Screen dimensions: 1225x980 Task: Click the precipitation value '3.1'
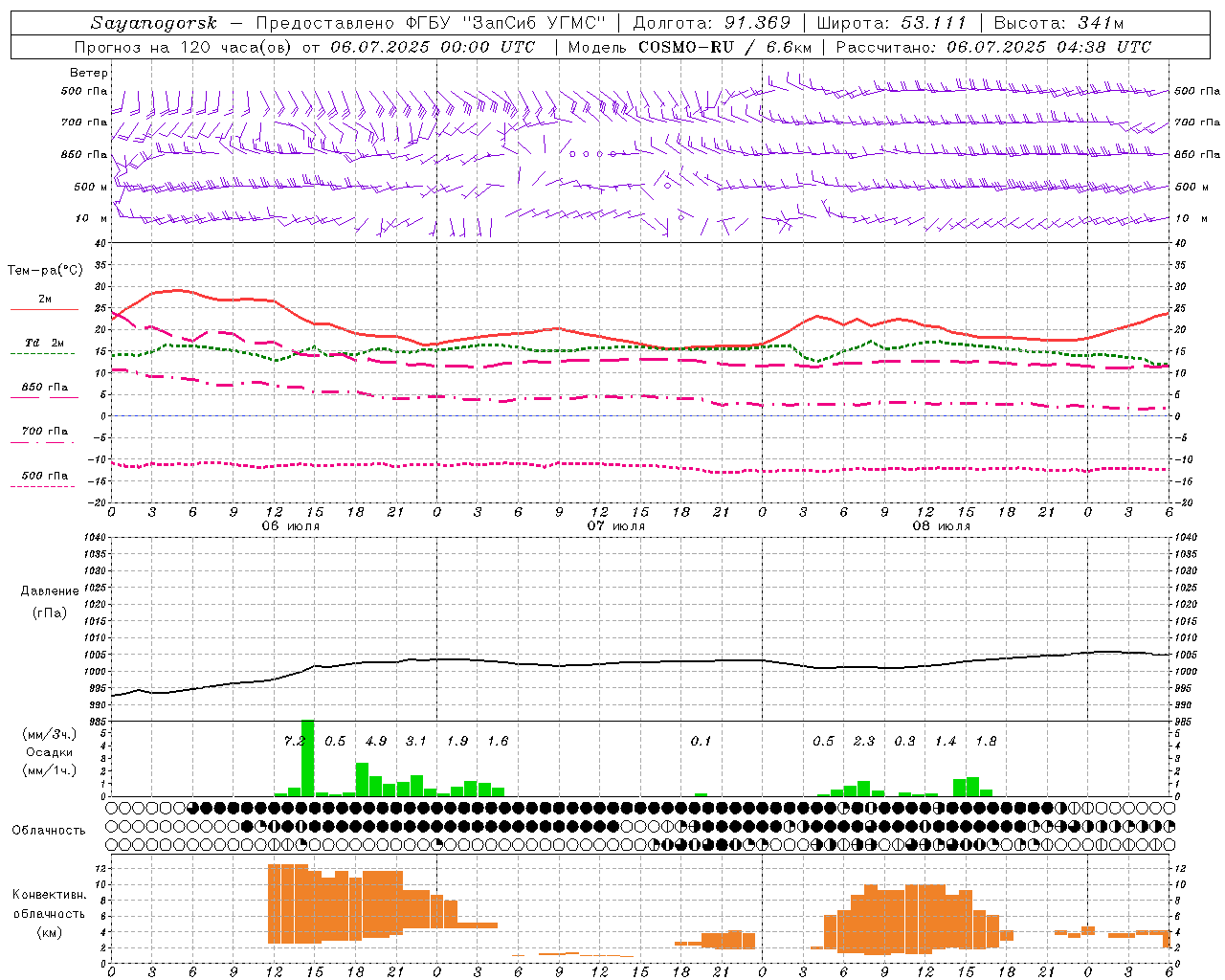coord(416,741)
